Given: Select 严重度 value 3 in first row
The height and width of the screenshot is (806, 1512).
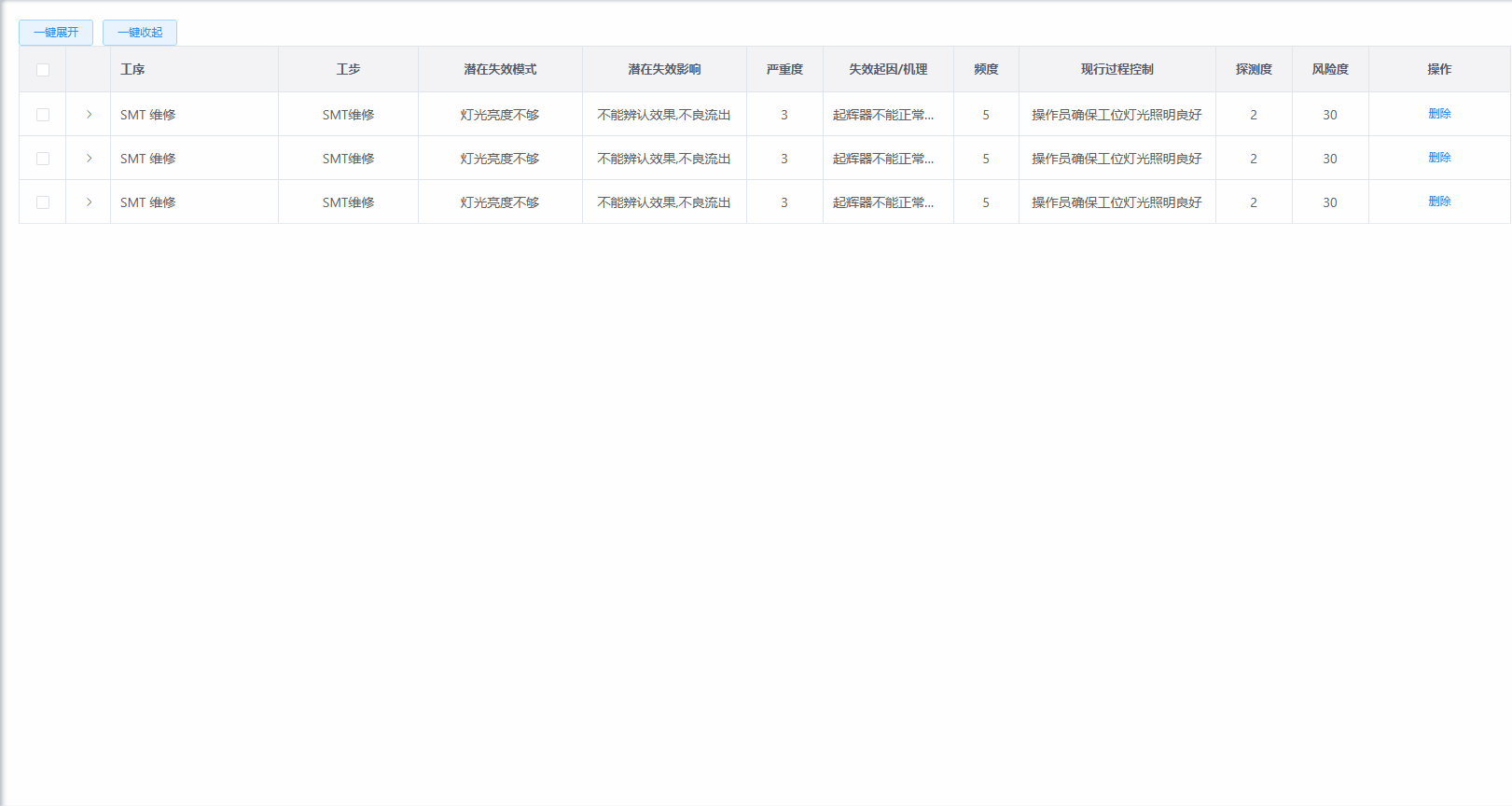Looking at the screenshot, I should click(784, 115).
